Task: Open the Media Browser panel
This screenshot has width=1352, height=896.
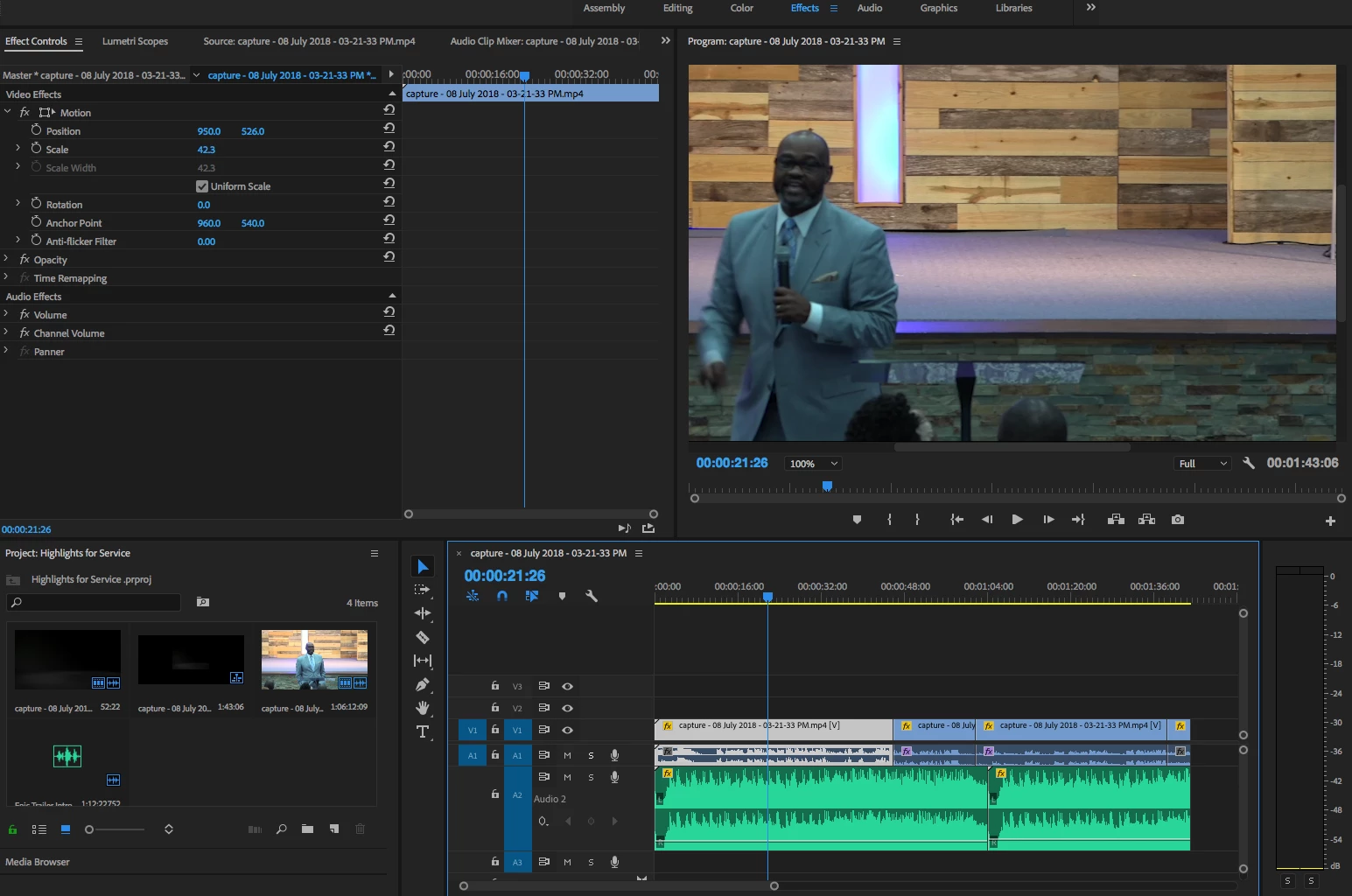Action: pos(38,862)
